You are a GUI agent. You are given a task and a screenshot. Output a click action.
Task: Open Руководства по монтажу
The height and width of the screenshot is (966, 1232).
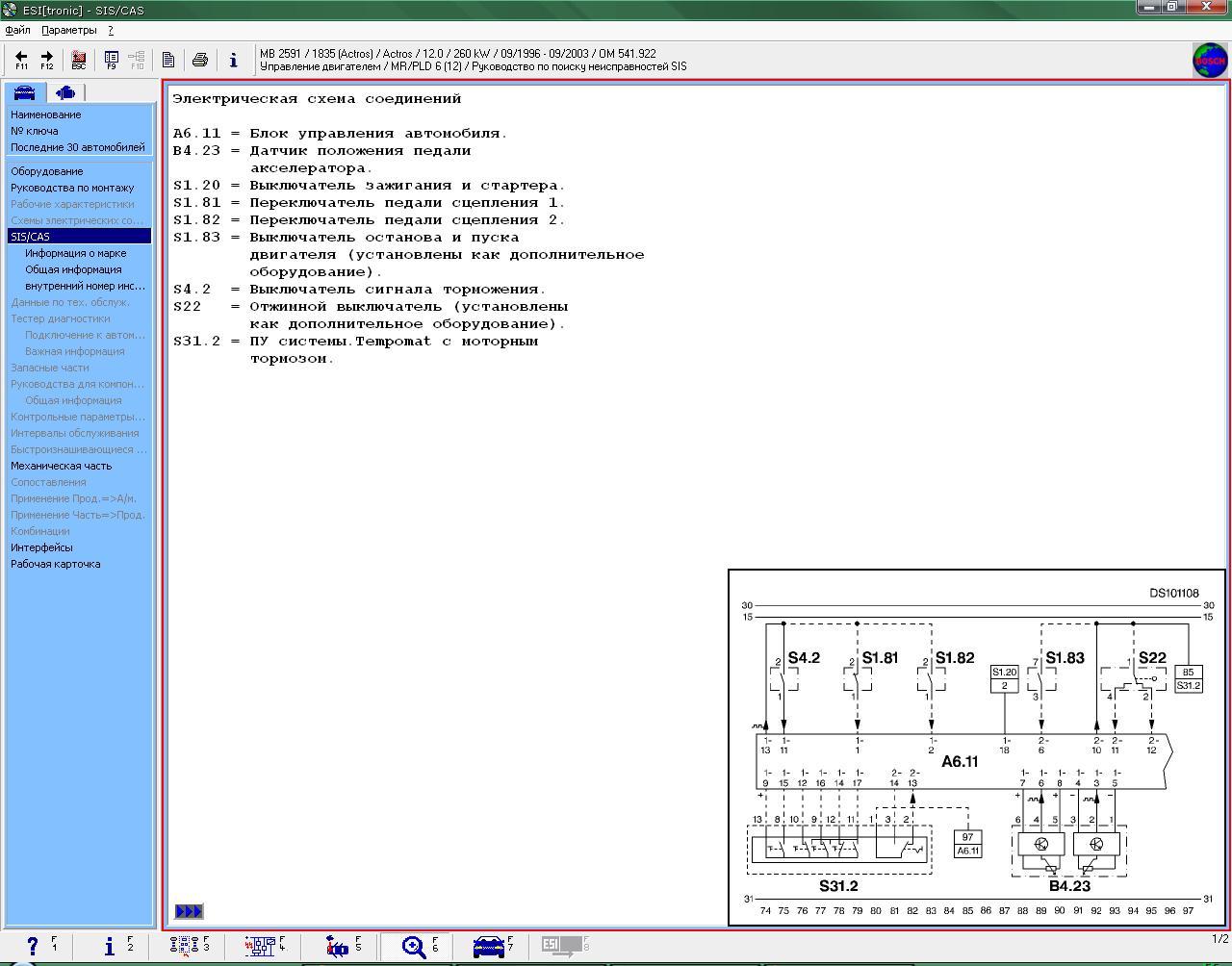pos(72,188)
